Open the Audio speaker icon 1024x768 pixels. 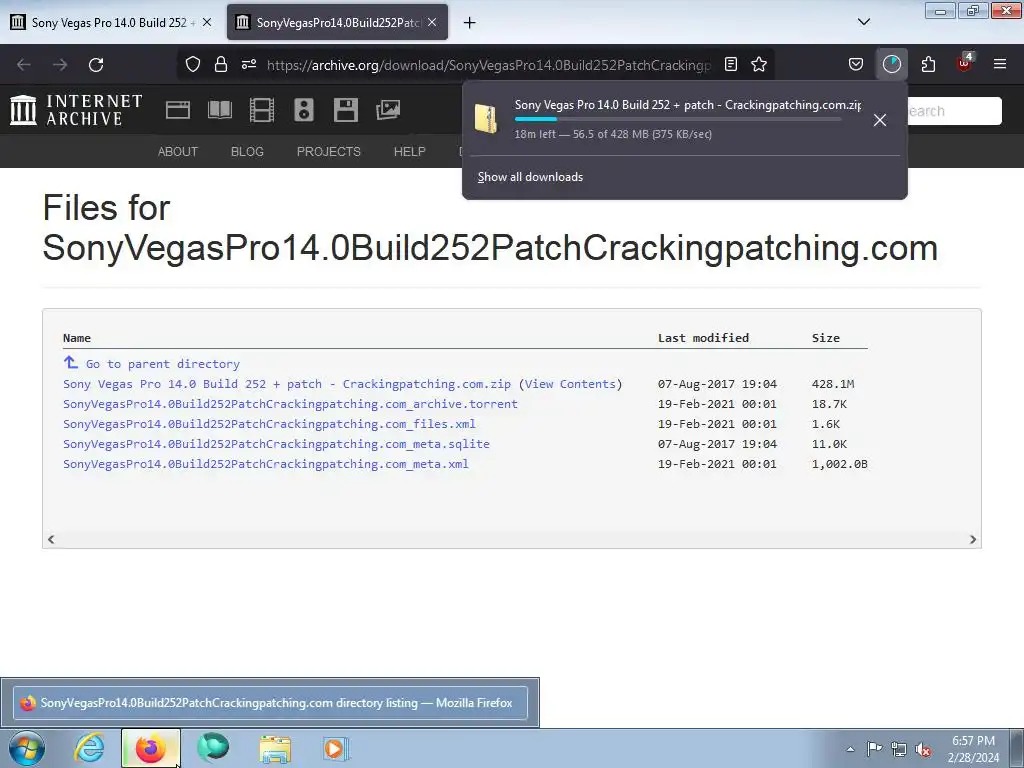click(x=304, y=110)
